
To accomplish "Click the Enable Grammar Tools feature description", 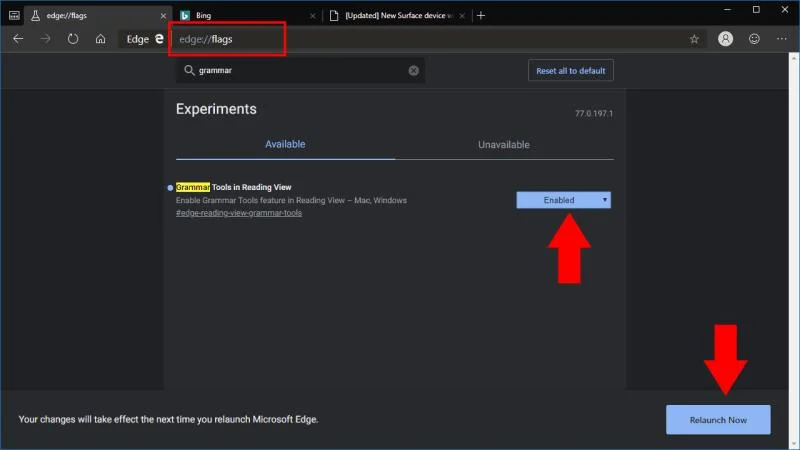I will 291,201.
